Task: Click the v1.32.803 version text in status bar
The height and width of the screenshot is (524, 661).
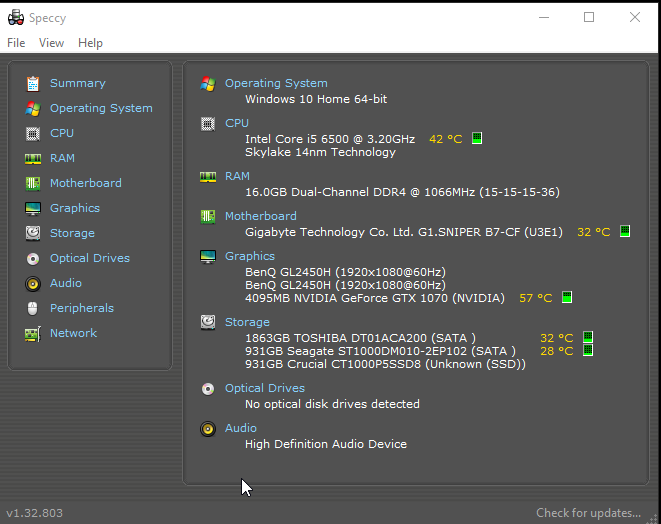Action: point(35,513)
